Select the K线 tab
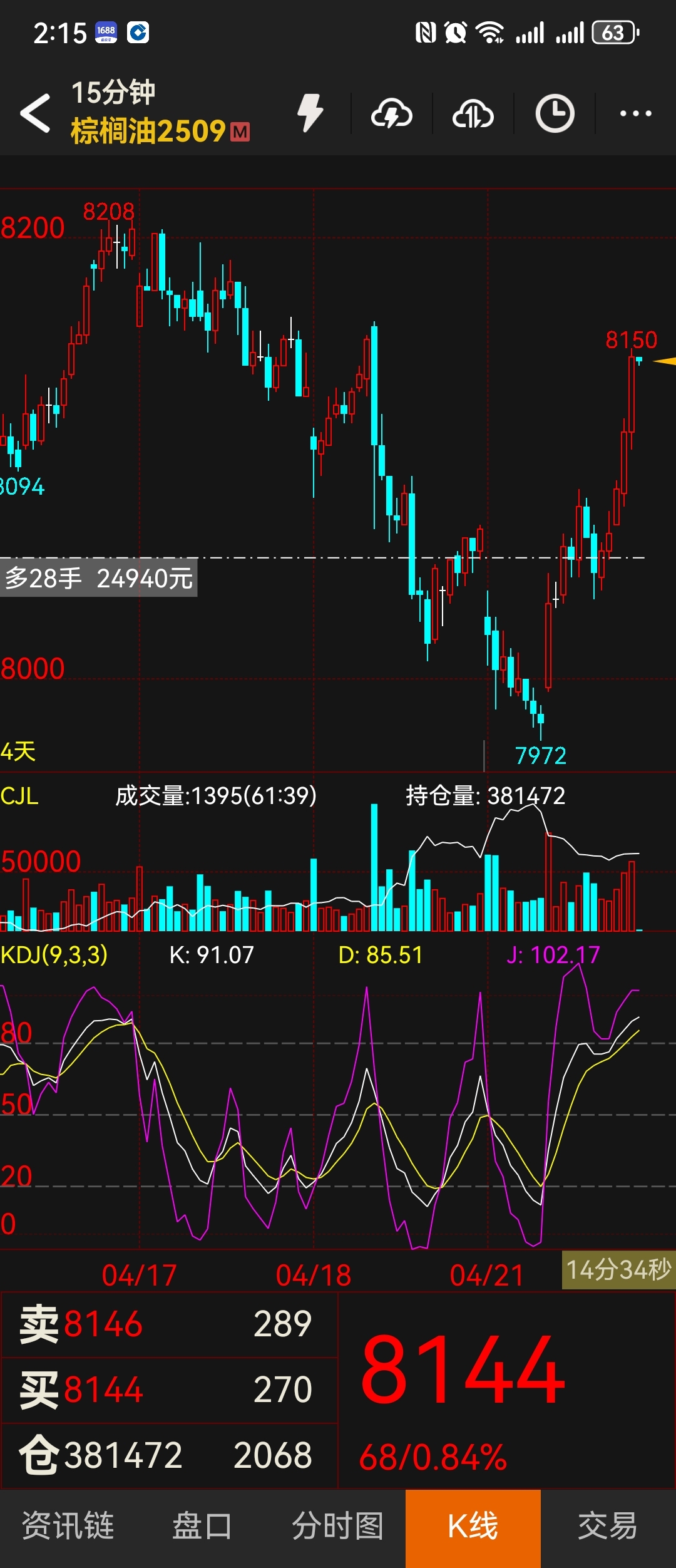Image resolution: width=676 pixels, height=1568 pixels. click(473, 1528)
